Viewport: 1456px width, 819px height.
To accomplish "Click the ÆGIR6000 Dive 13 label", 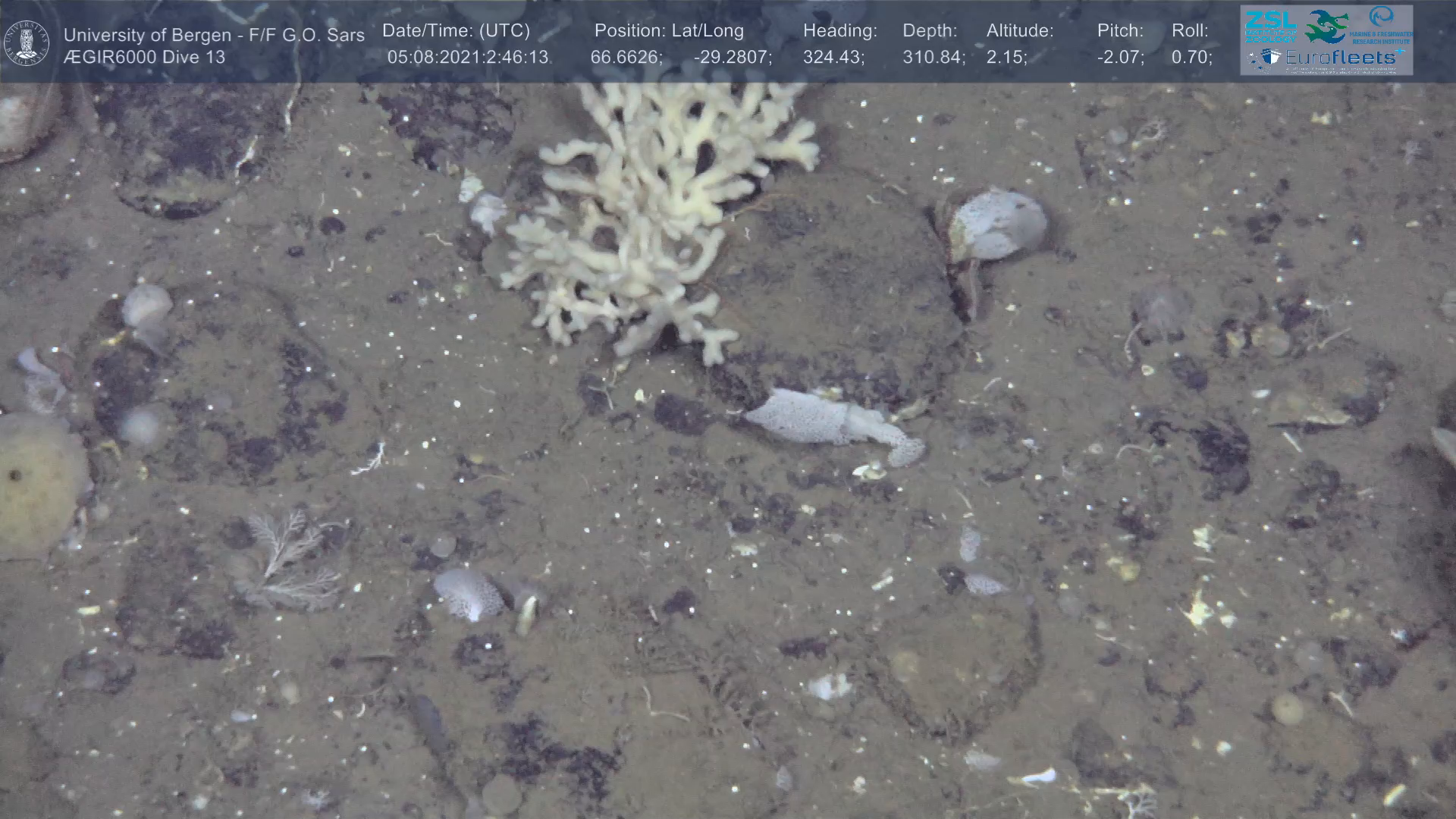I will pos(144,58).
